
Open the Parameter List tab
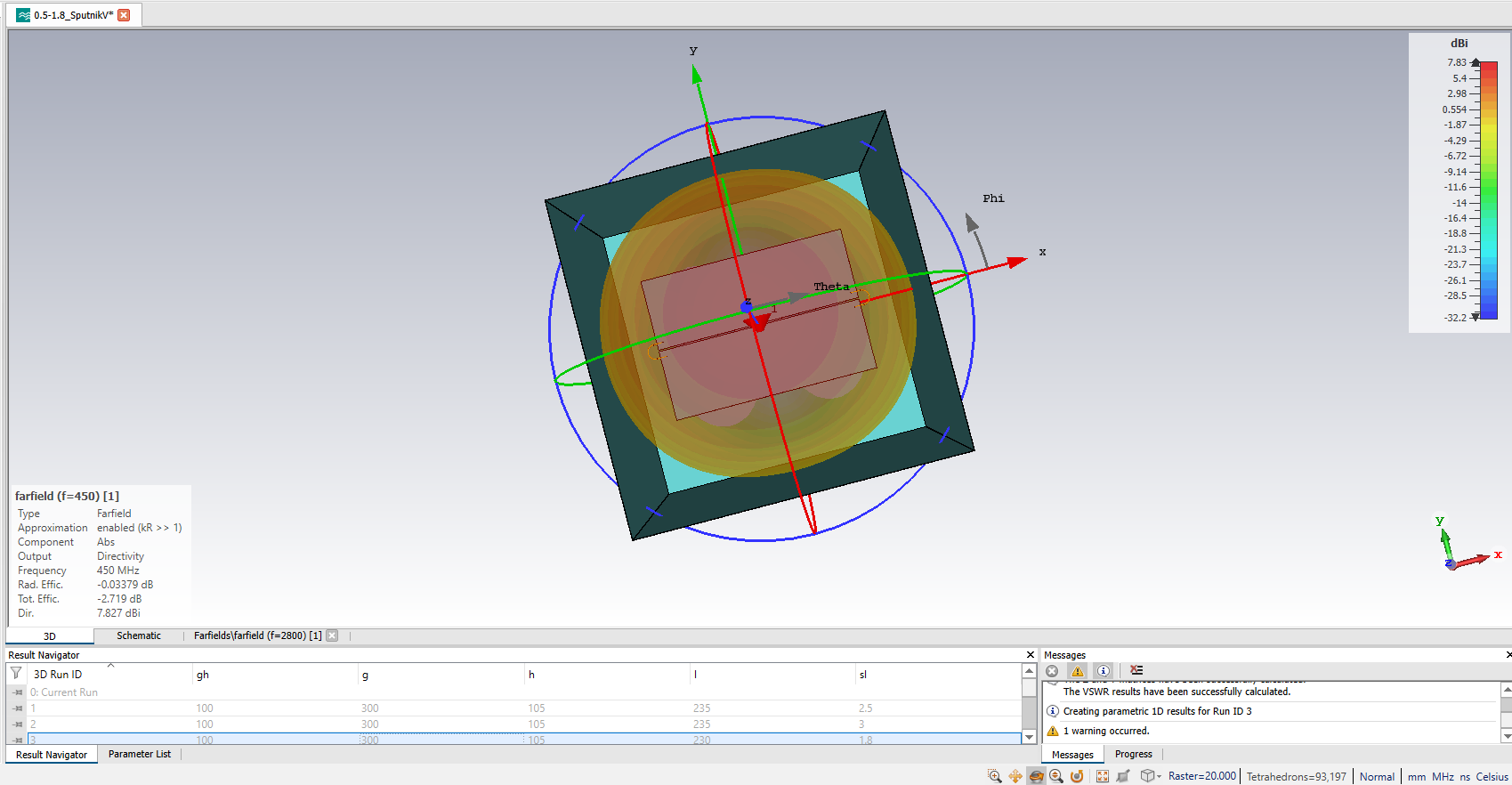140,754
